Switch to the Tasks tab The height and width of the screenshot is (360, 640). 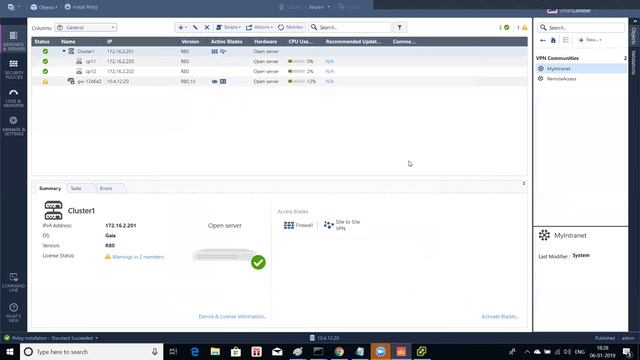click(76, 188)
